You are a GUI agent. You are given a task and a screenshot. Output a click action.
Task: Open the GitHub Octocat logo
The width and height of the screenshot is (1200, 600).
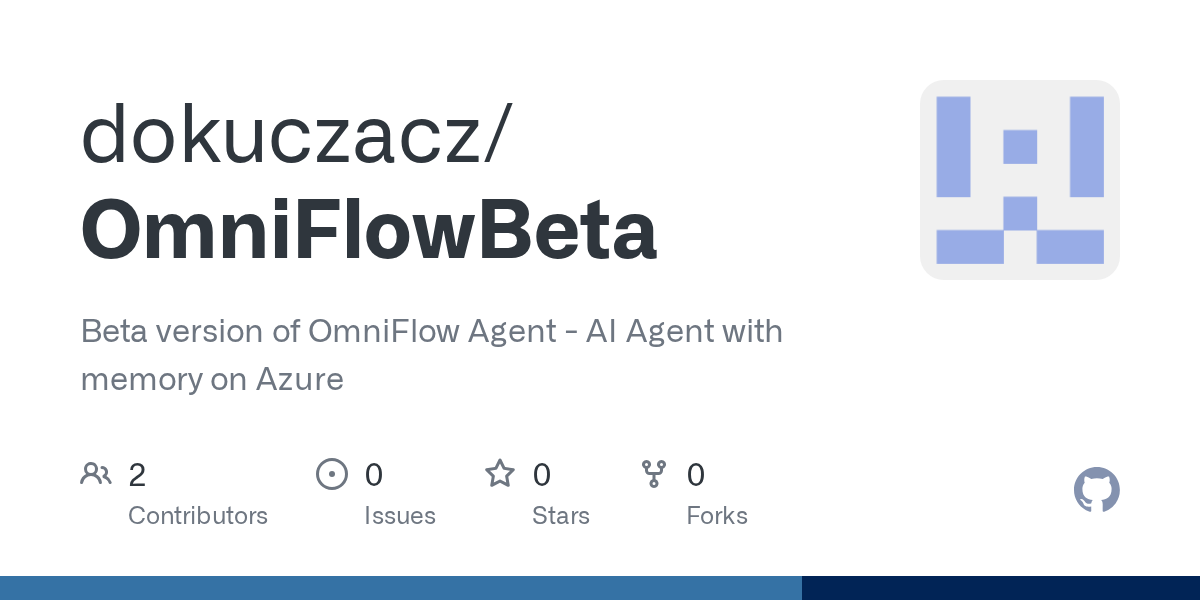(1096, 490)
